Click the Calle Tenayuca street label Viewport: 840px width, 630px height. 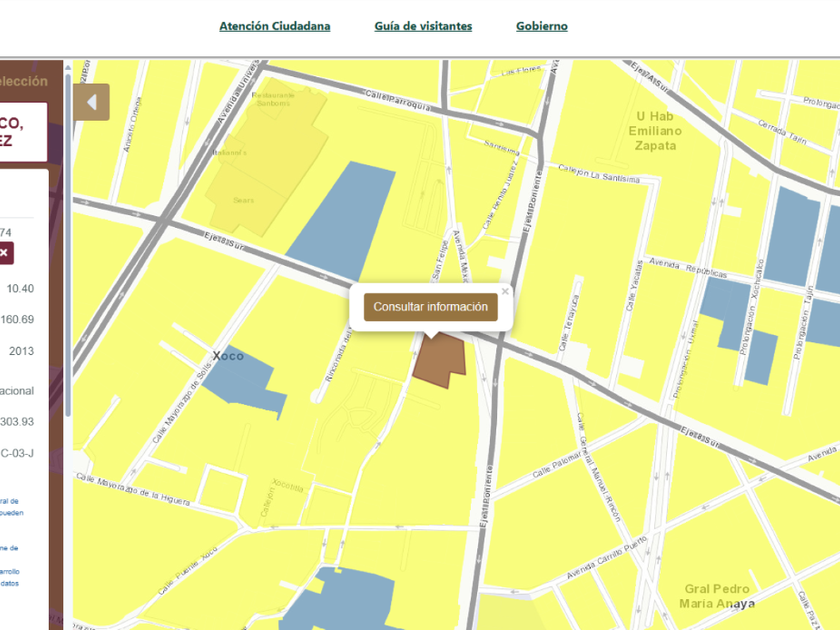click(568, 323)
